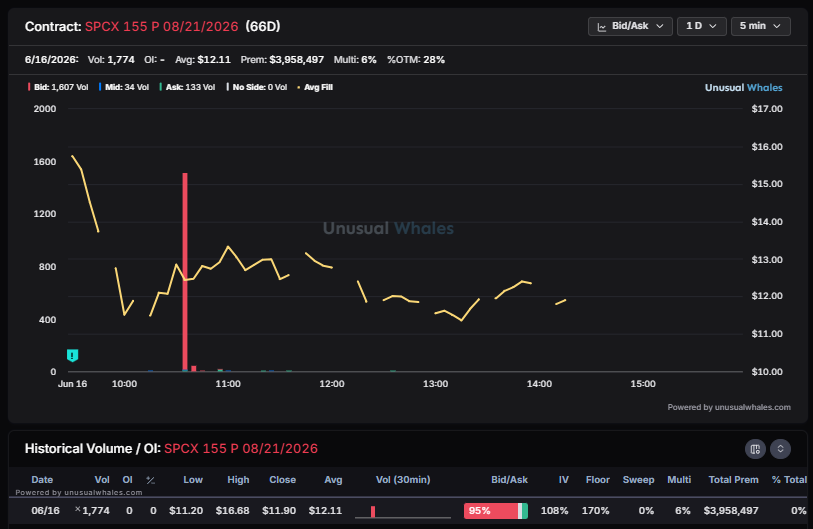Click the SPCX 155 P 08/21/2026 contract title

[x=161, y=26]
